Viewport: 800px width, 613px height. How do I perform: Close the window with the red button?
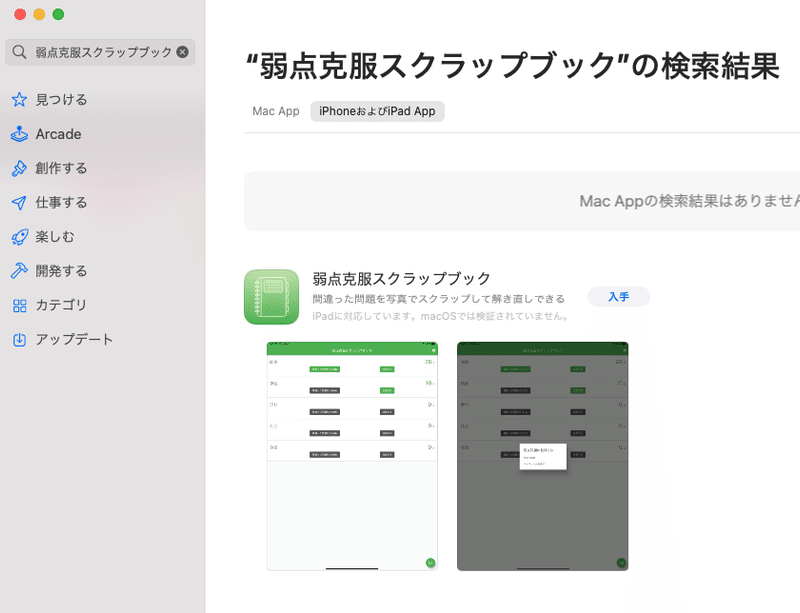coord(20,14)
